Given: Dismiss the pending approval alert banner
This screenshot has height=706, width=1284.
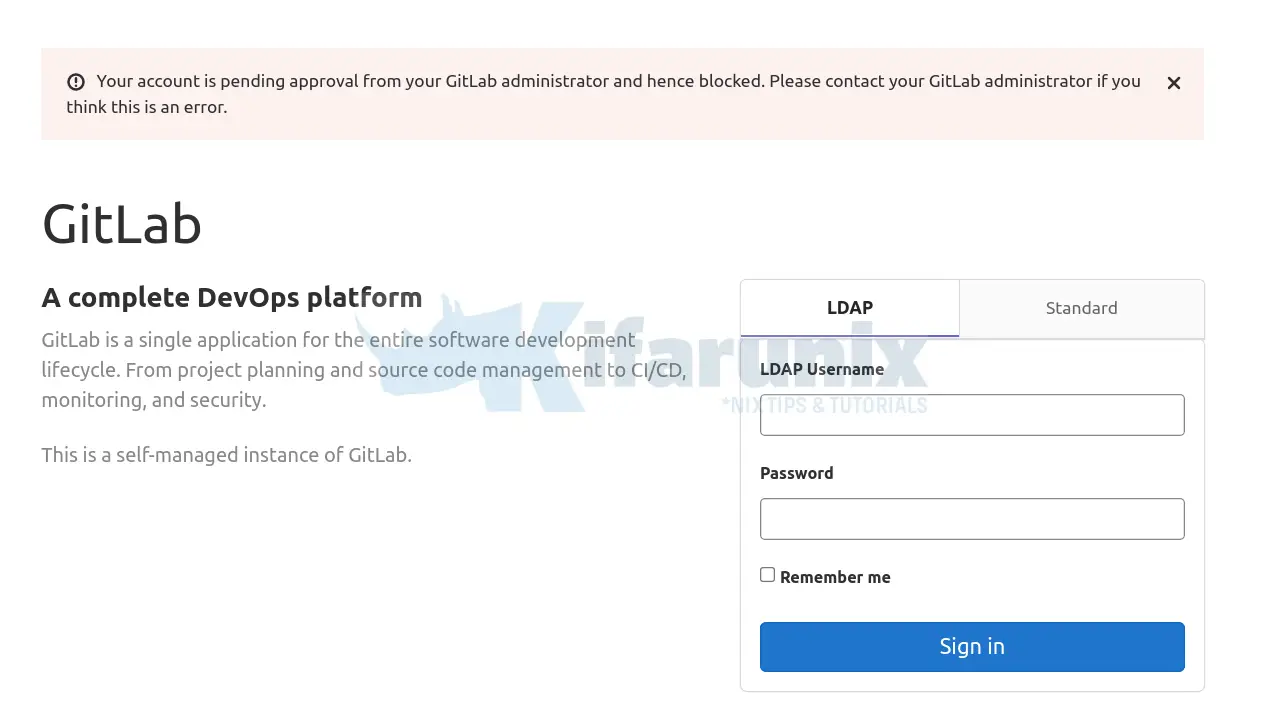Looking at the screenshot, I should pyautogui.click(x=1174, y=83).
